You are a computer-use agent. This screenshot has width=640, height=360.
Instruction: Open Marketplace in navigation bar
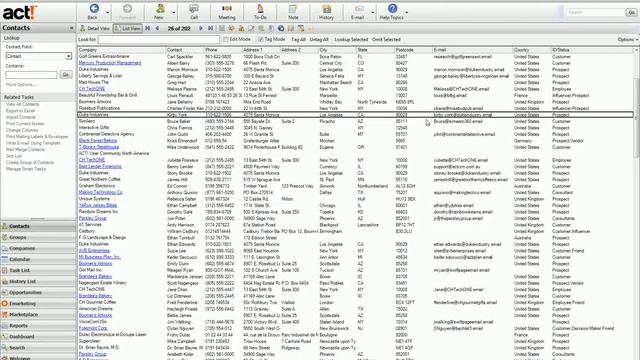[x=38, y=314]
